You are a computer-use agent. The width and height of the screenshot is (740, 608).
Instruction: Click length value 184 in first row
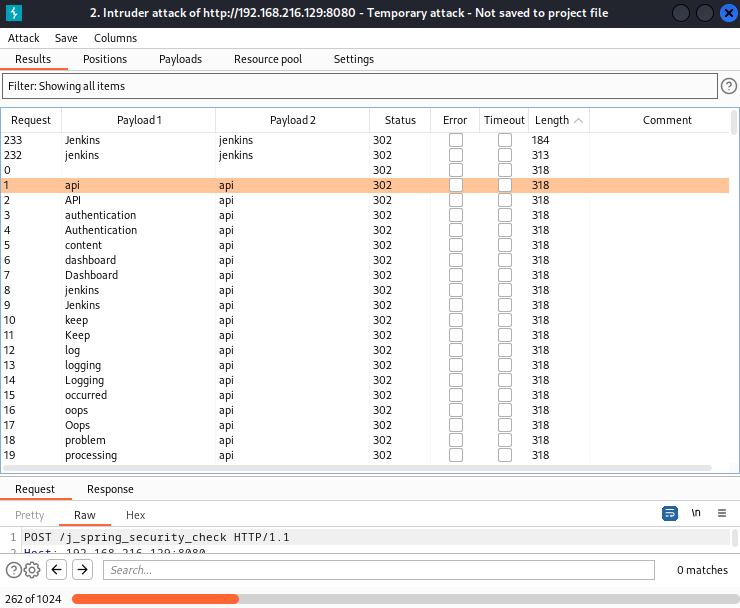click(x=540, y=140)
